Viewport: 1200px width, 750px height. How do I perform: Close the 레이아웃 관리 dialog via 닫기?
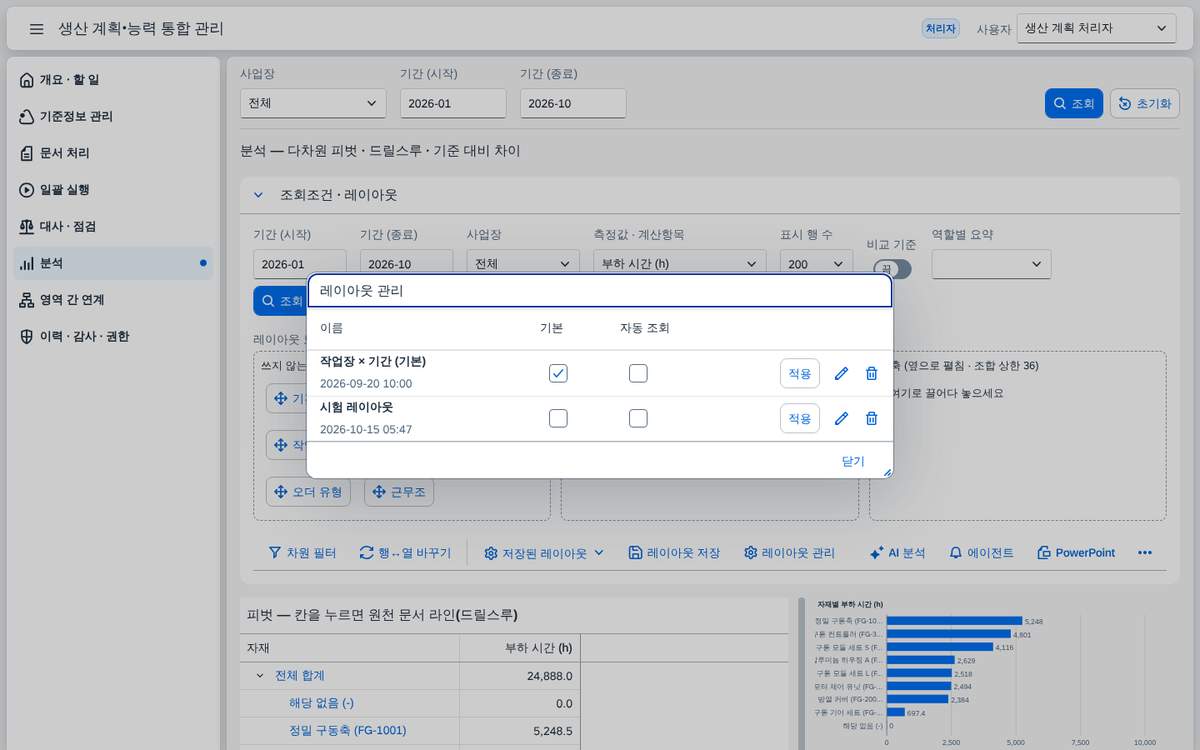pos(853,461)
